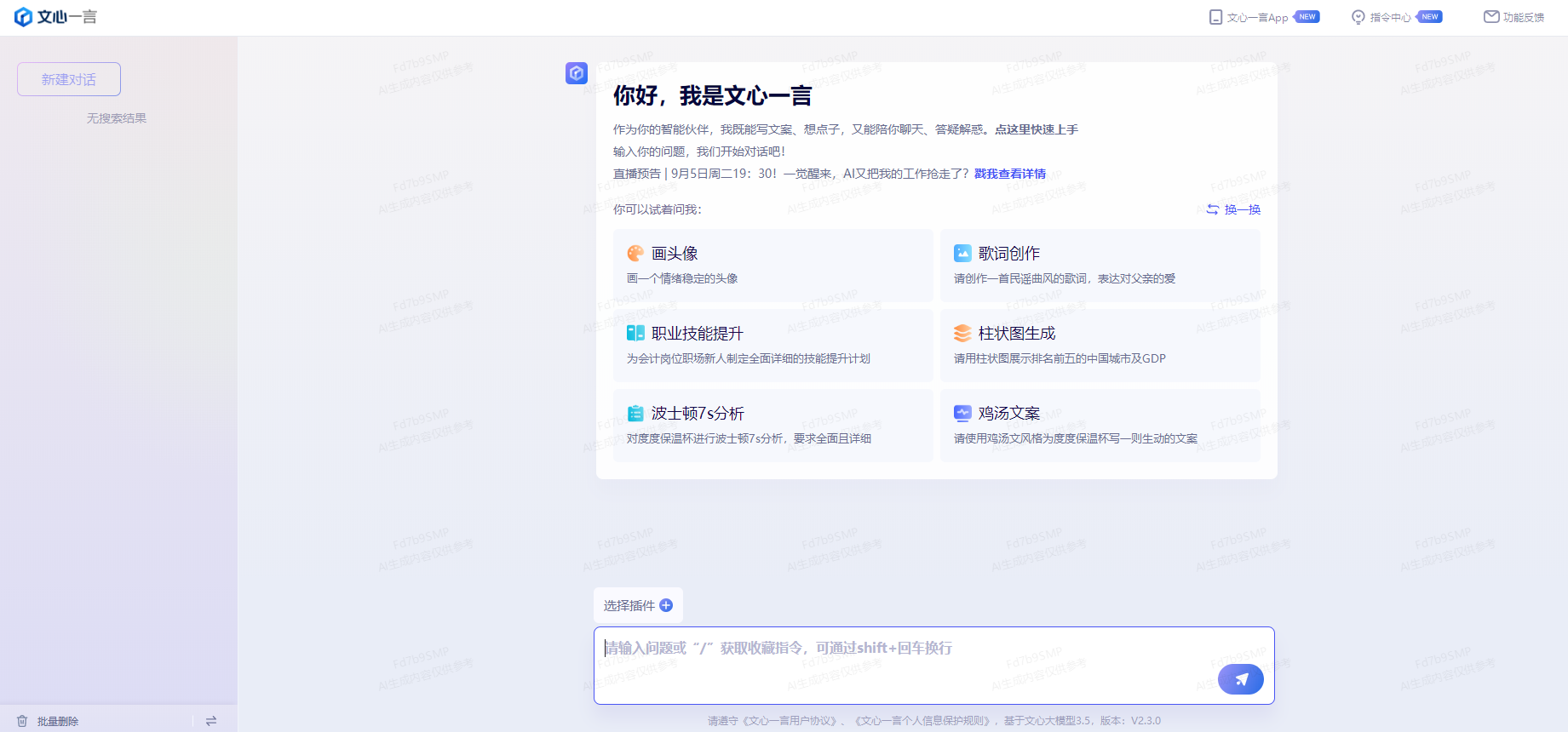
Task: Select the 职业技能提升 suggestion card
Action: tap(773, 346)
